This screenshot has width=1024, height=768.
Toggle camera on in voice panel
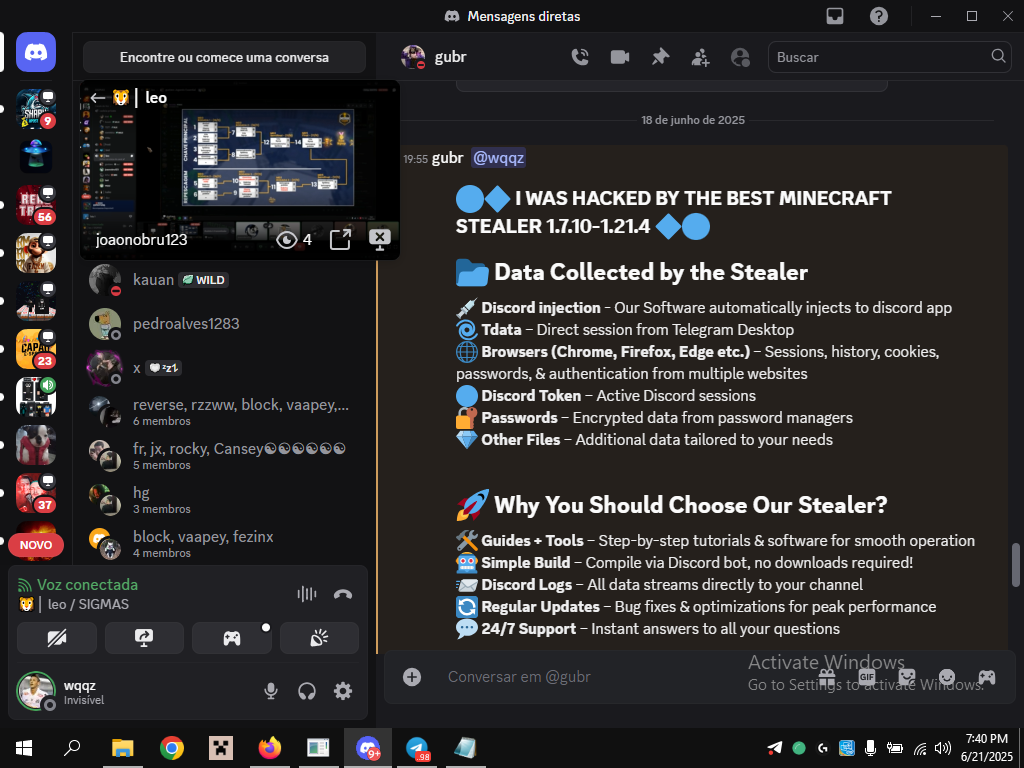pos(57,638)
